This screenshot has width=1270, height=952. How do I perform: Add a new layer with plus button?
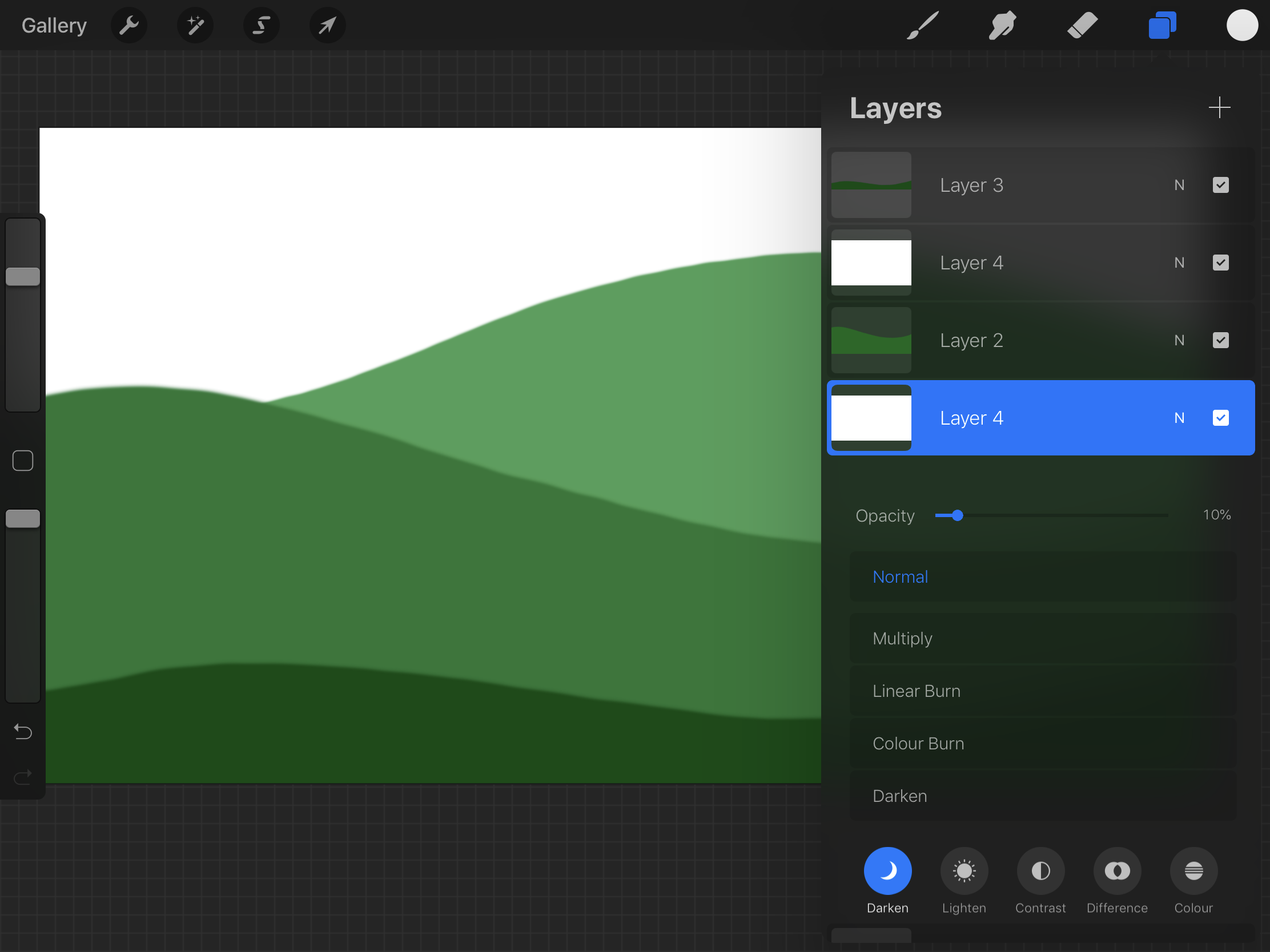[1219, 108]
